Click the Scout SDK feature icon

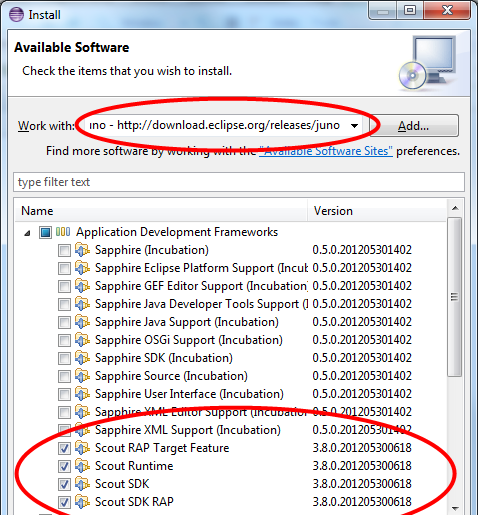(x=82, y=484)
